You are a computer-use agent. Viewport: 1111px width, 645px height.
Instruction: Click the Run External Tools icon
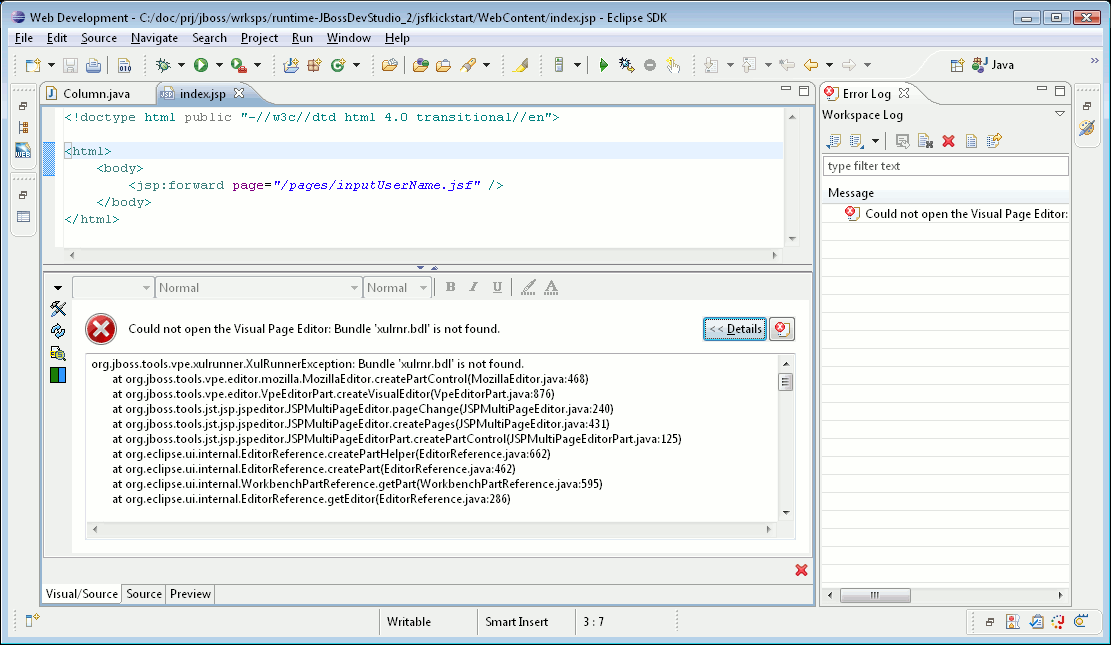239,65
